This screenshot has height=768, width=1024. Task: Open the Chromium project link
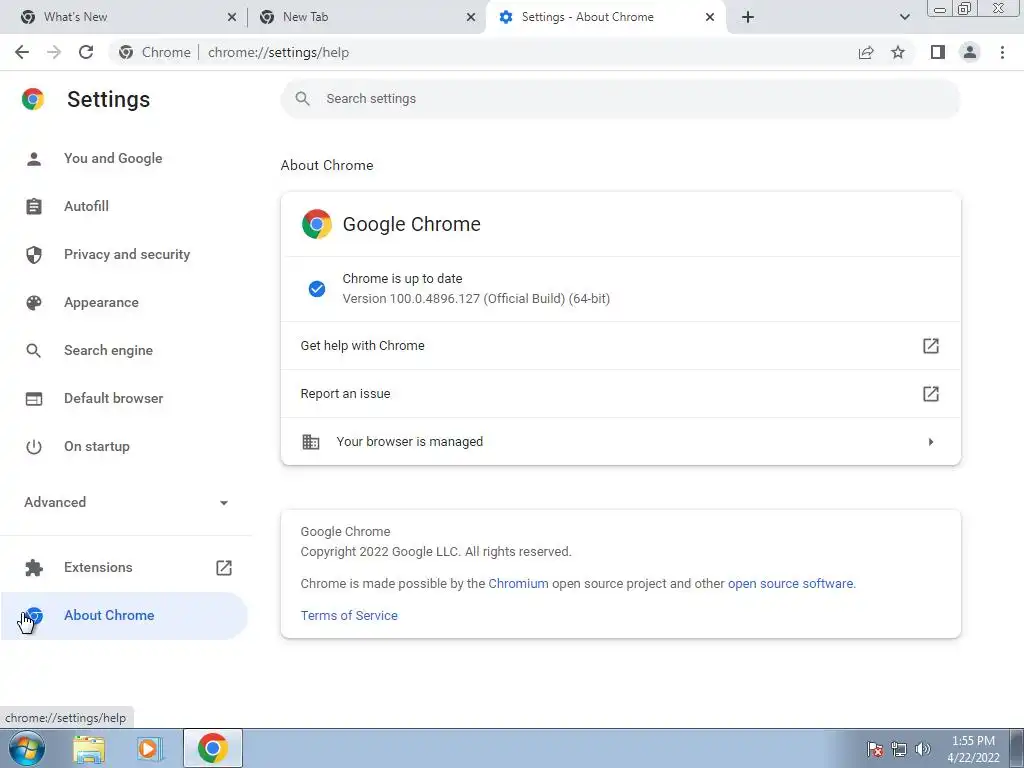pyautogui.click(x=518, y=584)
